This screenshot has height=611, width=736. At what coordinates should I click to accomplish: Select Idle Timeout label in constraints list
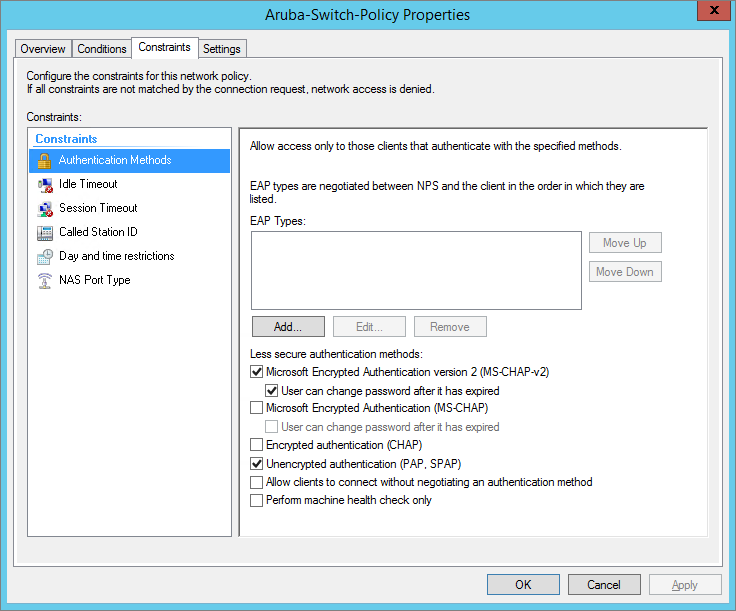coord(88,184)
